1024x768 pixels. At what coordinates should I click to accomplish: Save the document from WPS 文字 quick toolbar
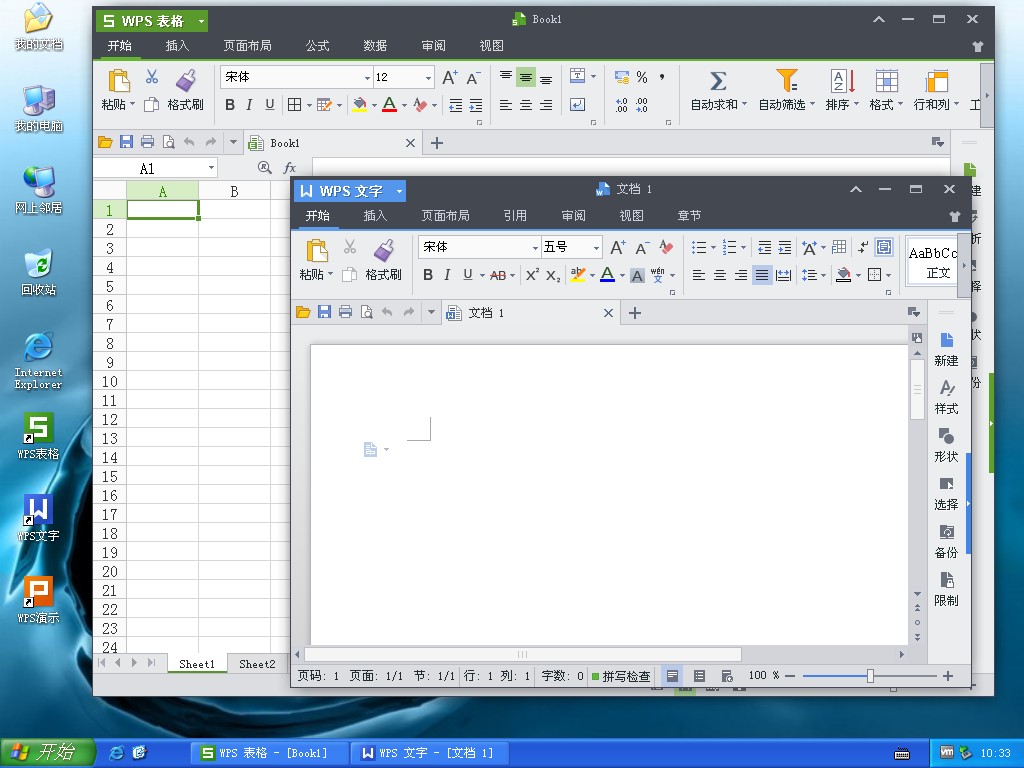pos(324,312)
